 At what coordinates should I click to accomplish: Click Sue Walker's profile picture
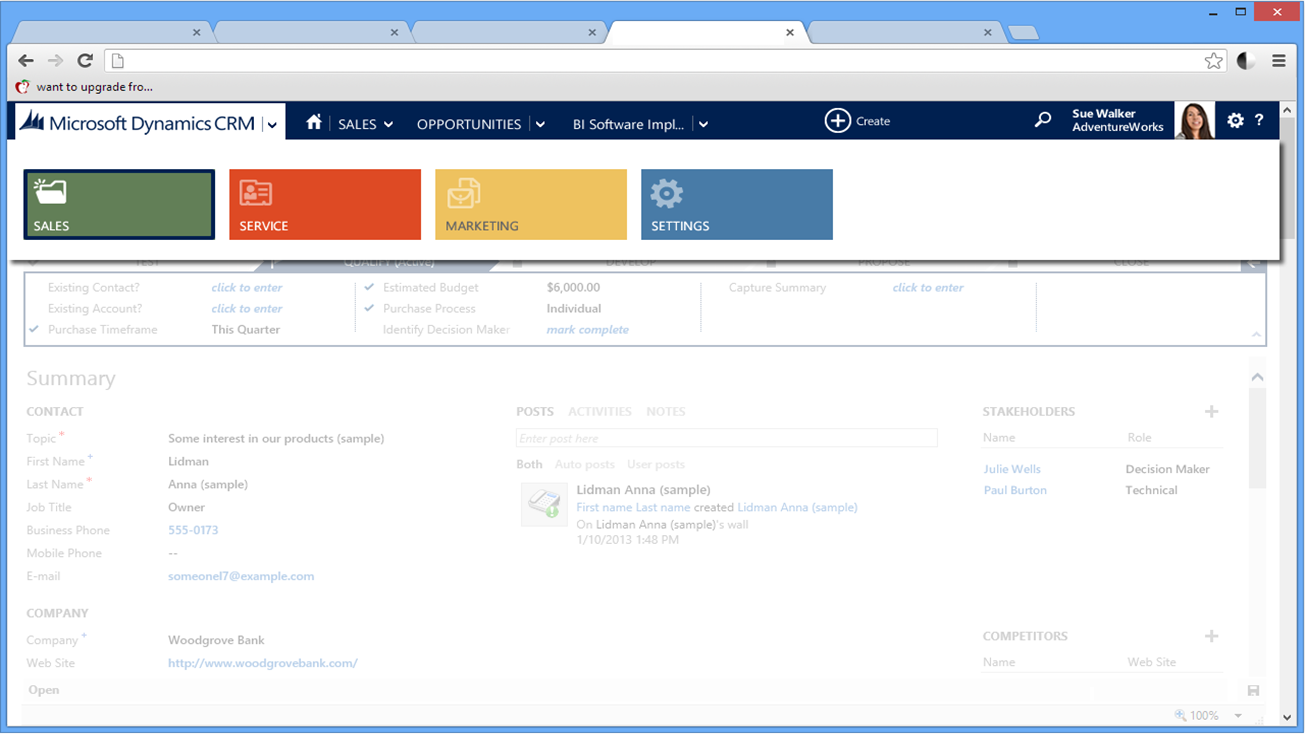click(x=1194, y=121)
